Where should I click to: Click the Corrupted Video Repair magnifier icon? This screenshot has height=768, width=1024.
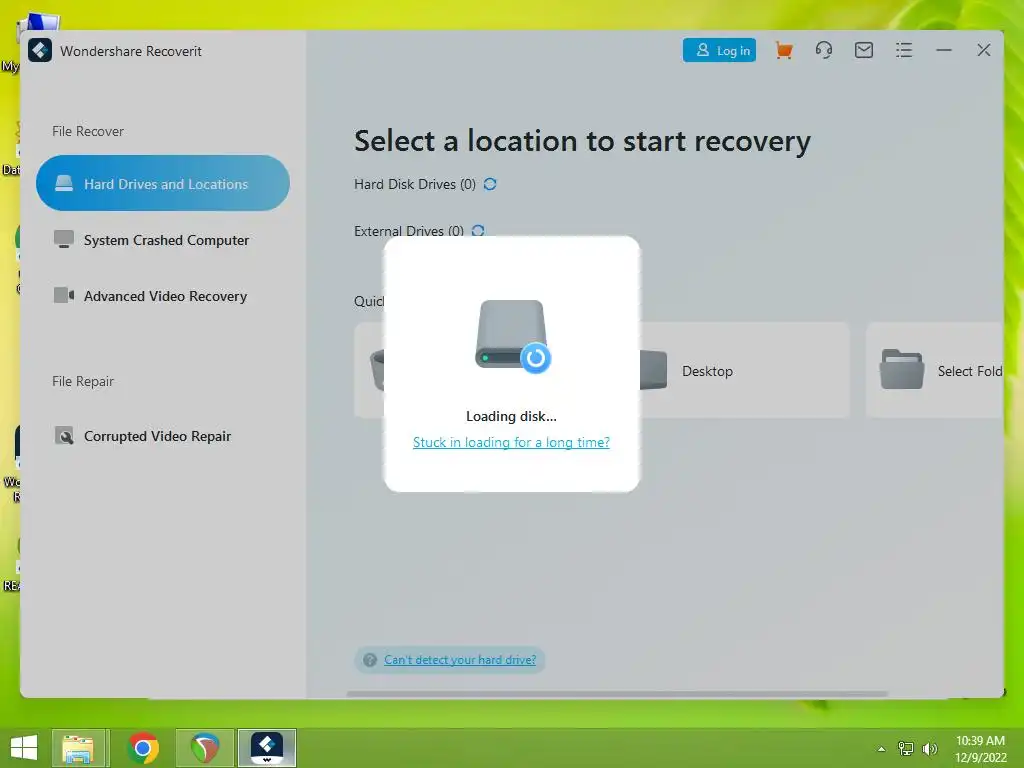click(64, 436)
